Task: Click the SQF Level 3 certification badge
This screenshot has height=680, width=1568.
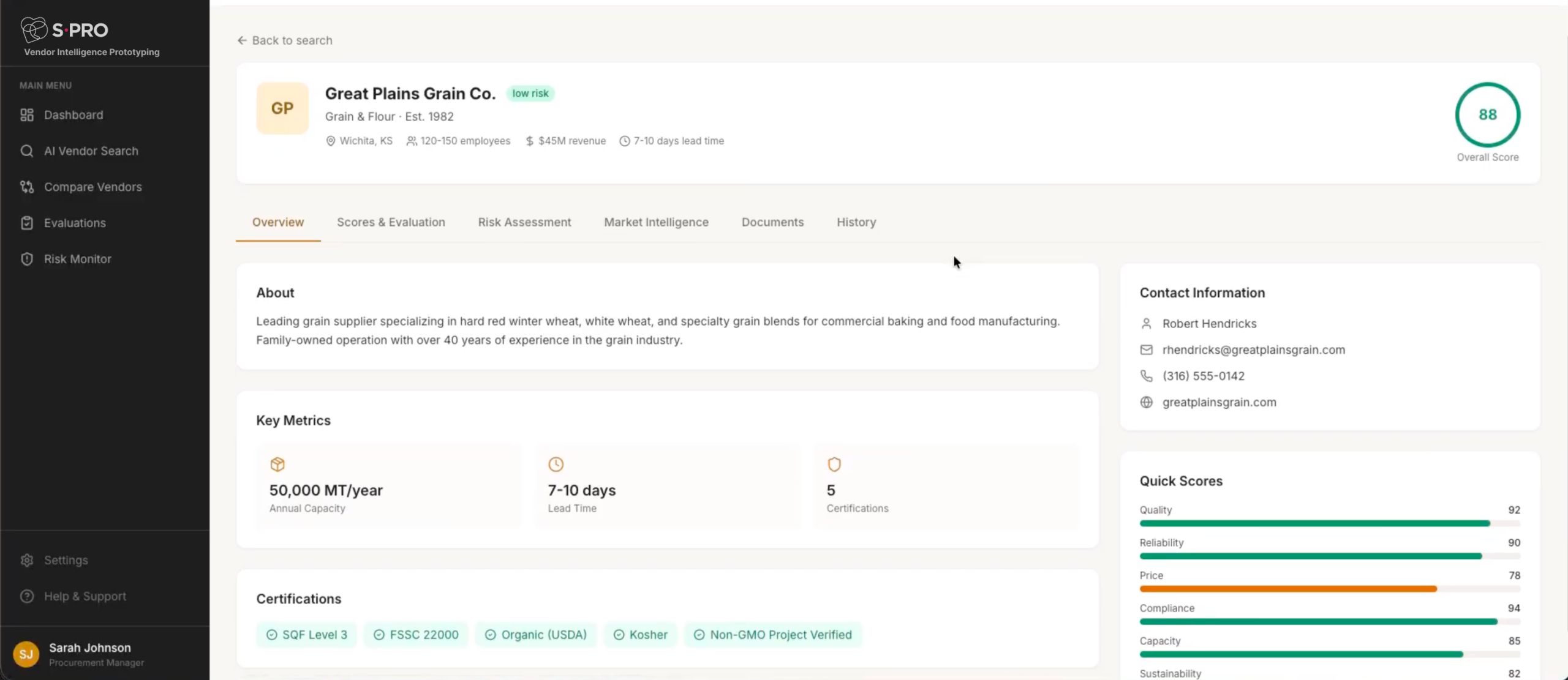Action: 307,635
